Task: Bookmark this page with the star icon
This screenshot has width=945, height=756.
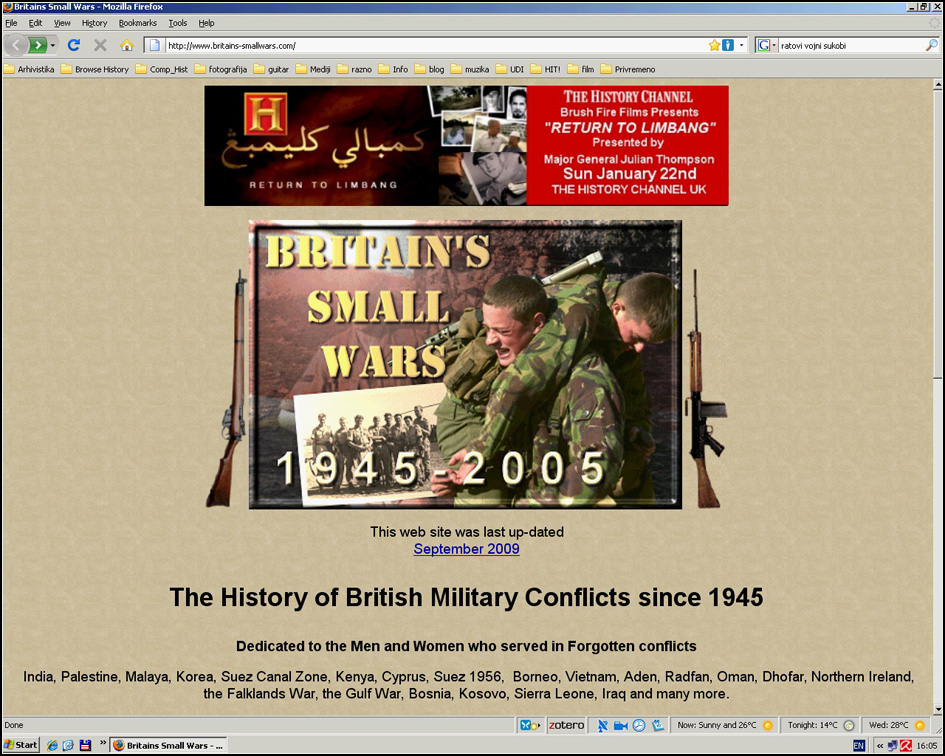Action: (714, 45)
